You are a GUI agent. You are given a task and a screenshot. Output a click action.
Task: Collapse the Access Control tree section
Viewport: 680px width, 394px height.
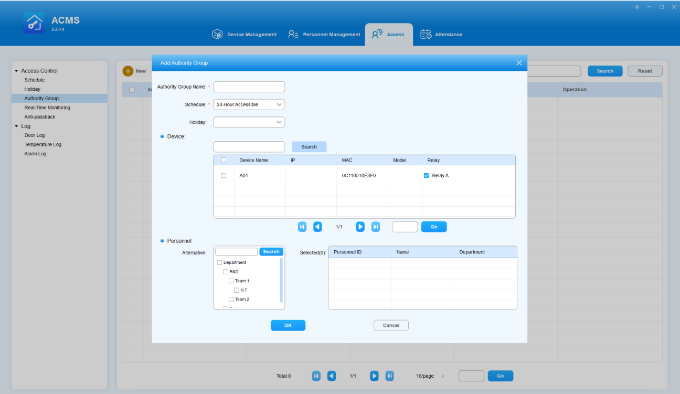16,71
